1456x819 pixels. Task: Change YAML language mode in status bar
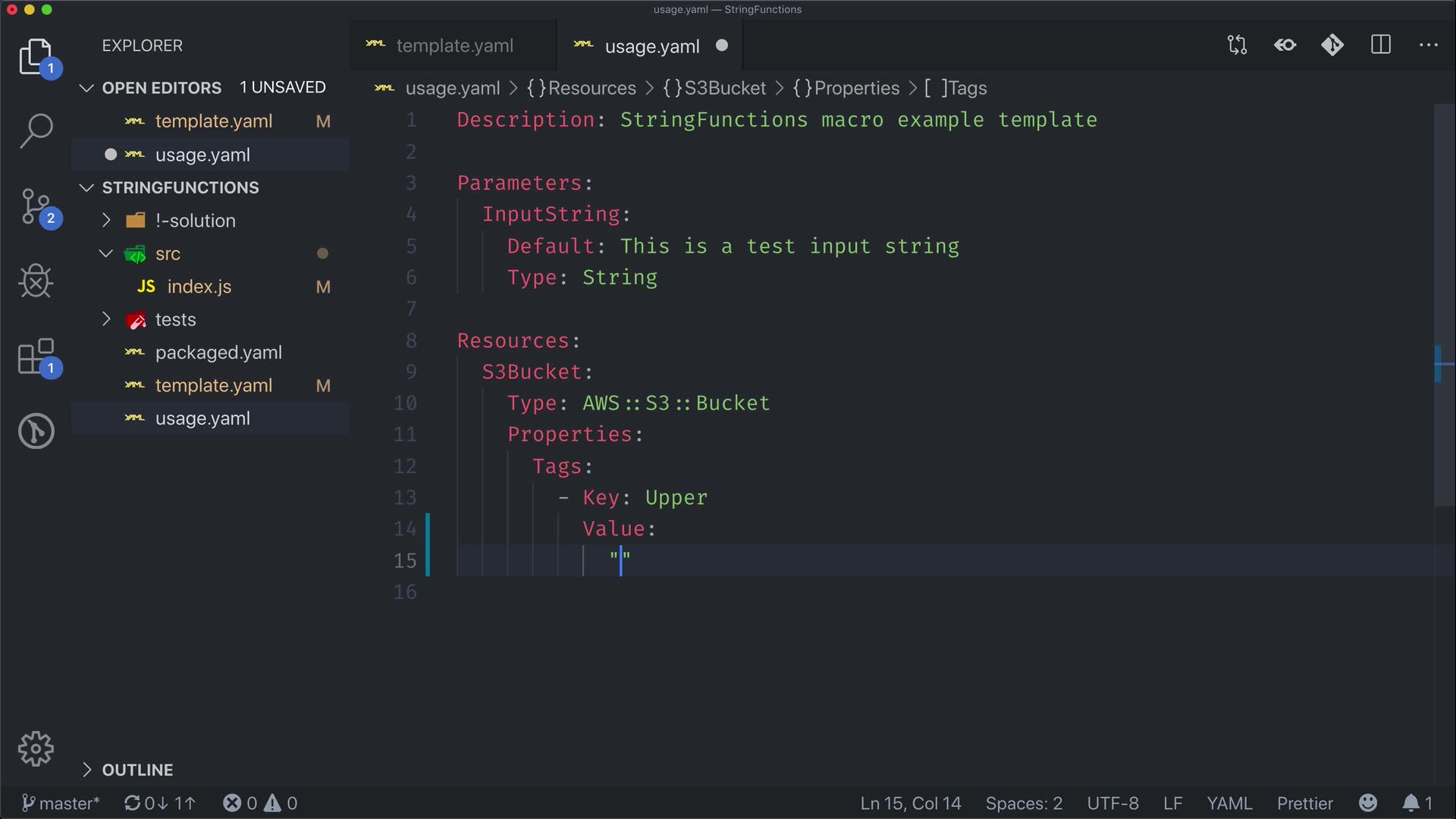click(1228, 803)
